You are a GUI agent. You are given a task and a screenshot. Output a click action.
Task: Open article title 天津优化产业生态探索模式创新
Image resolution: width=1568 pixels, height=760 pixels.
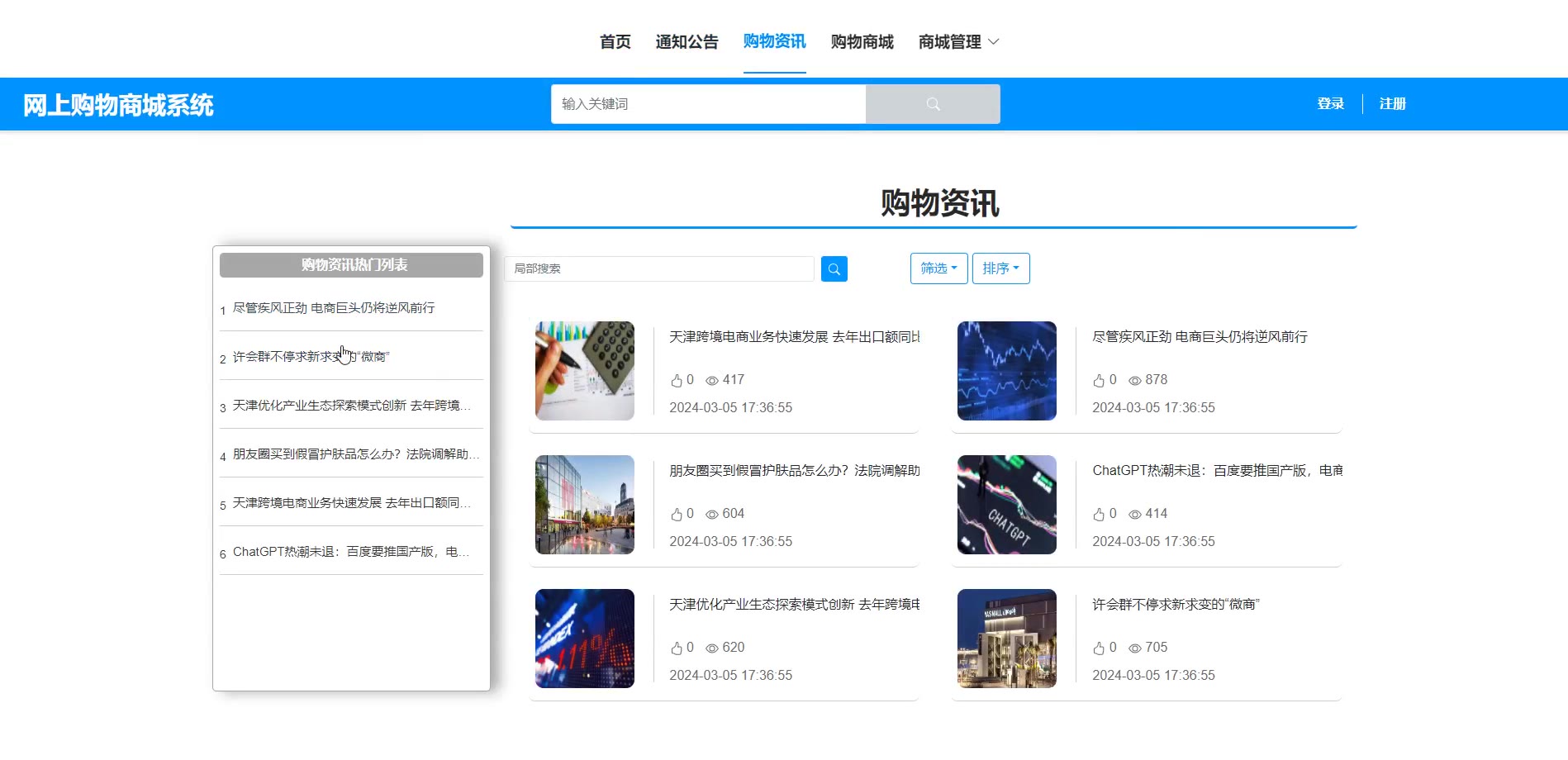795,605
